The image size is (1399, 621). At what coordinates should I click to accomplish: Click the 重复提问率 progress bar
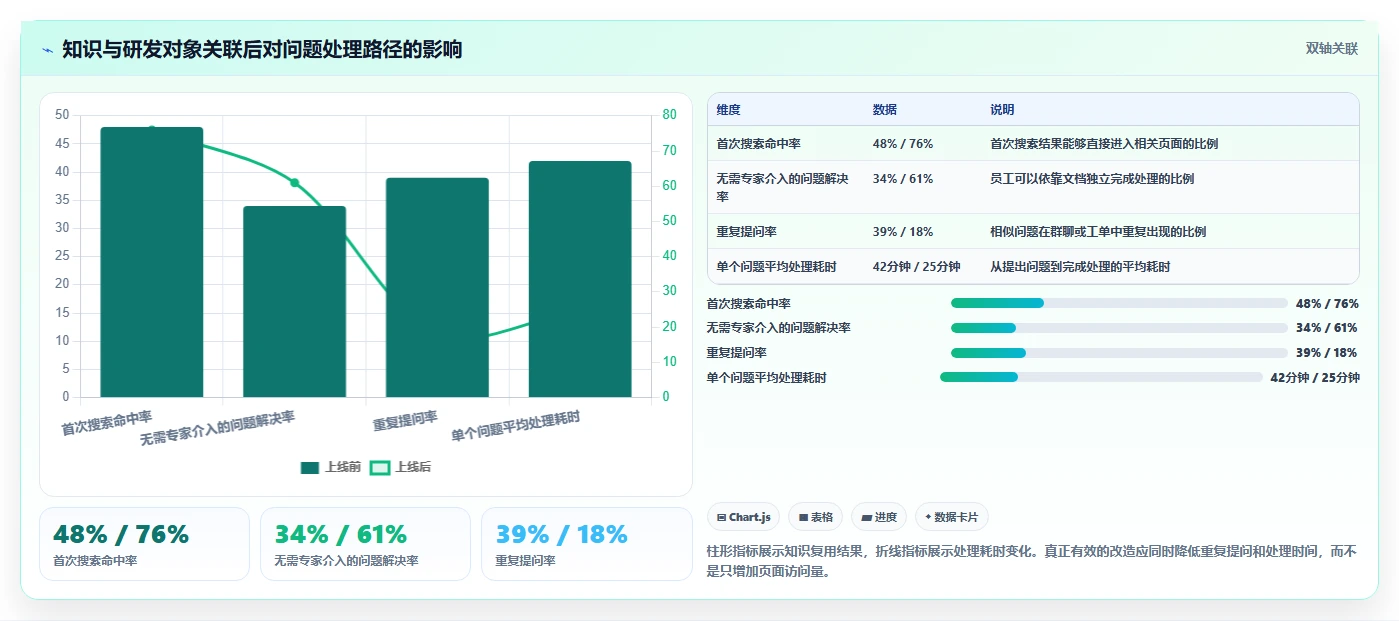[1119, 353]
